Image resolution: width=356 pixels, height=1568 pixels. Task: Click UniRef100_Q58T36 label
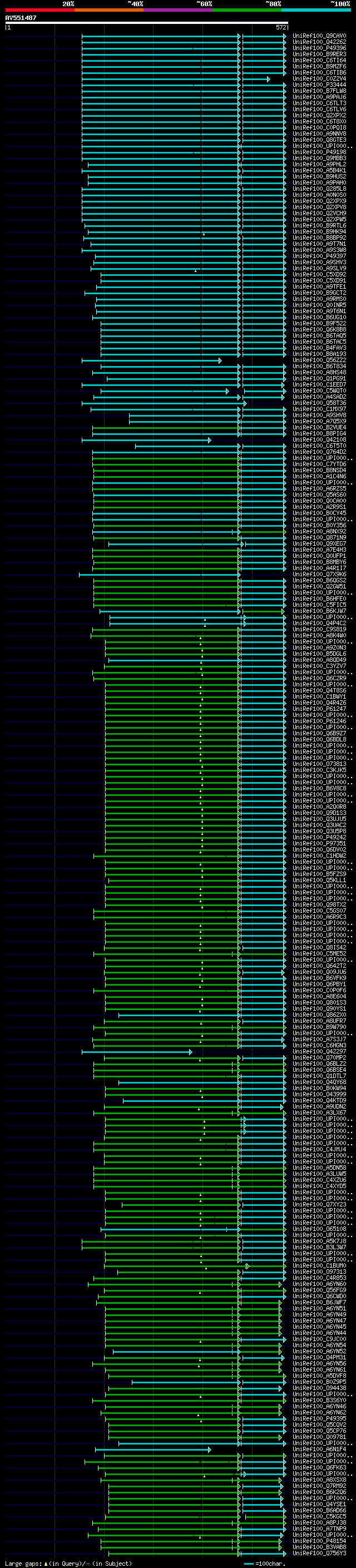pyautogui.click(x=319, y=403)
